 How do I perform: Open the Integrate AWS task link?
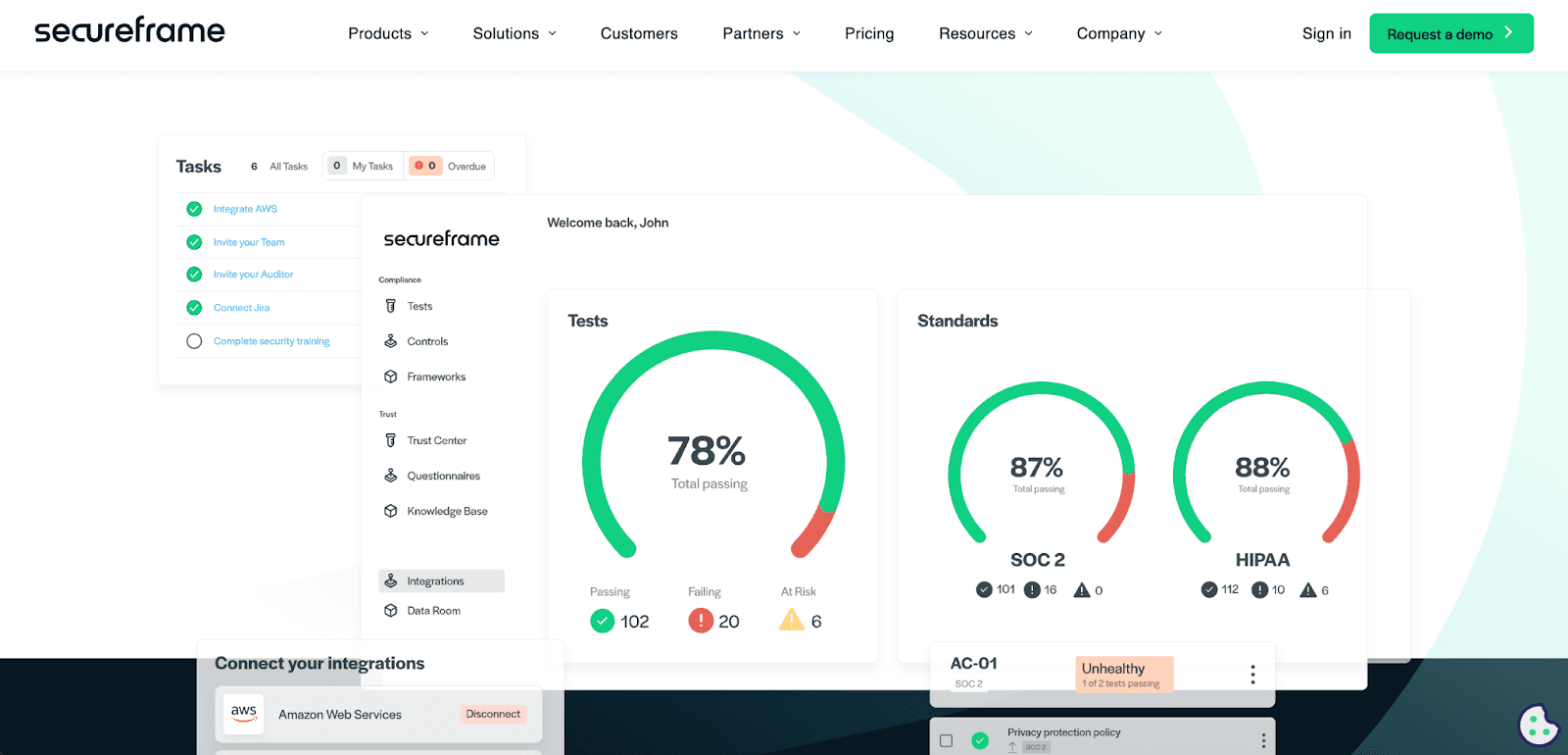[245, 209]
